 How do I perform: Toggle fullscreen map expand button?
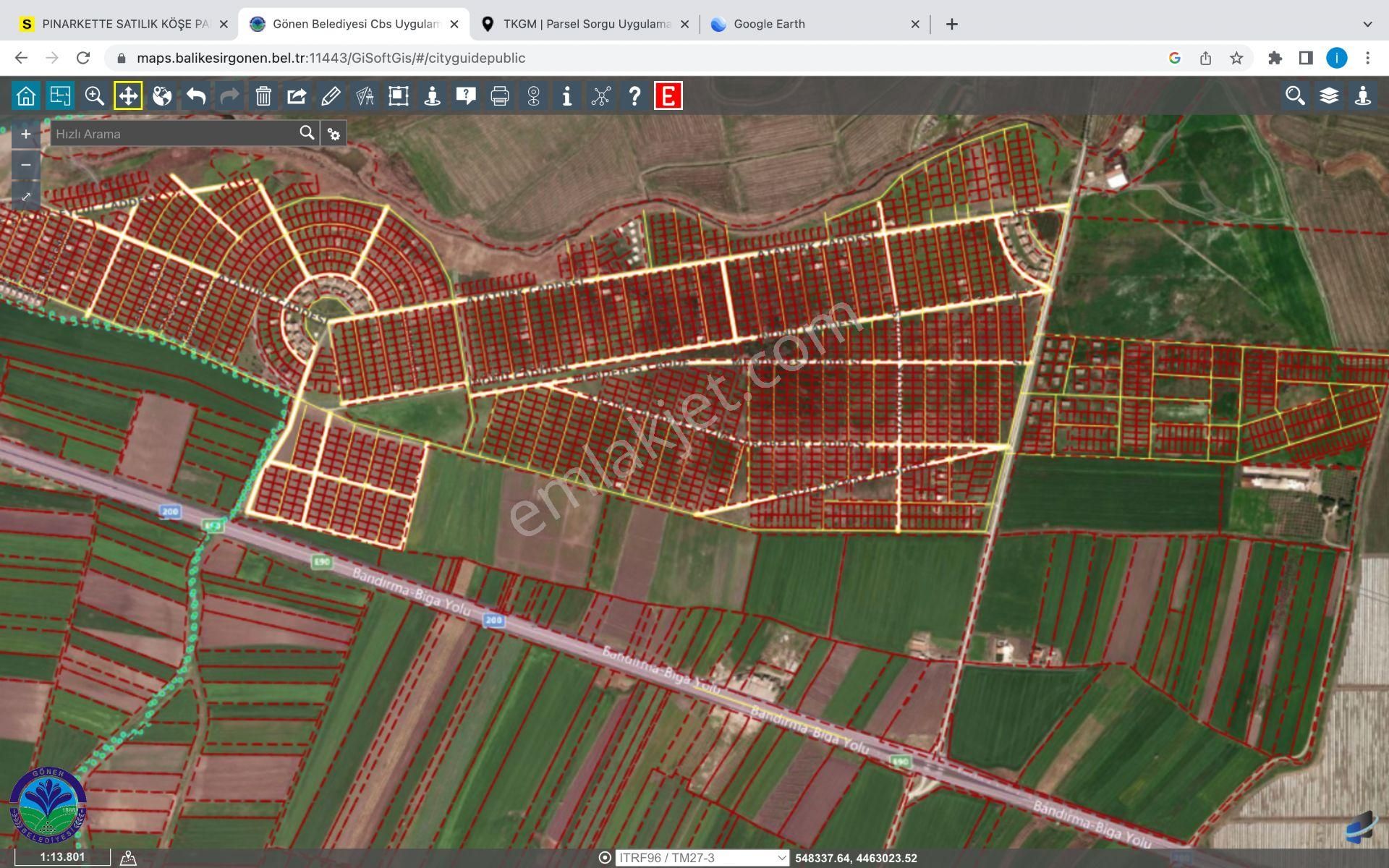[x=26, y=197]
